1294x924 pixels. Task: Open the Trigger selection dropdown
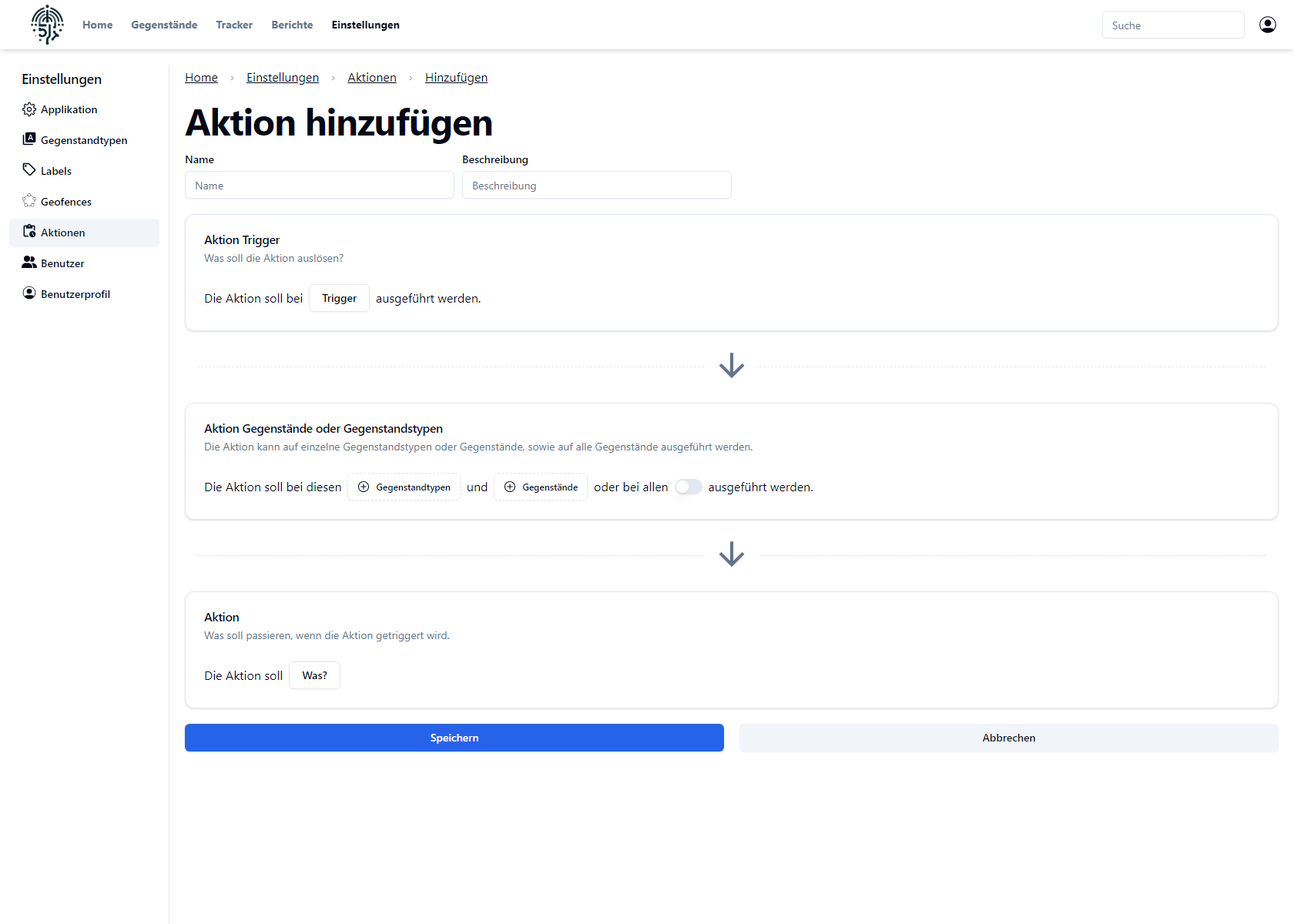coord(339,298)
